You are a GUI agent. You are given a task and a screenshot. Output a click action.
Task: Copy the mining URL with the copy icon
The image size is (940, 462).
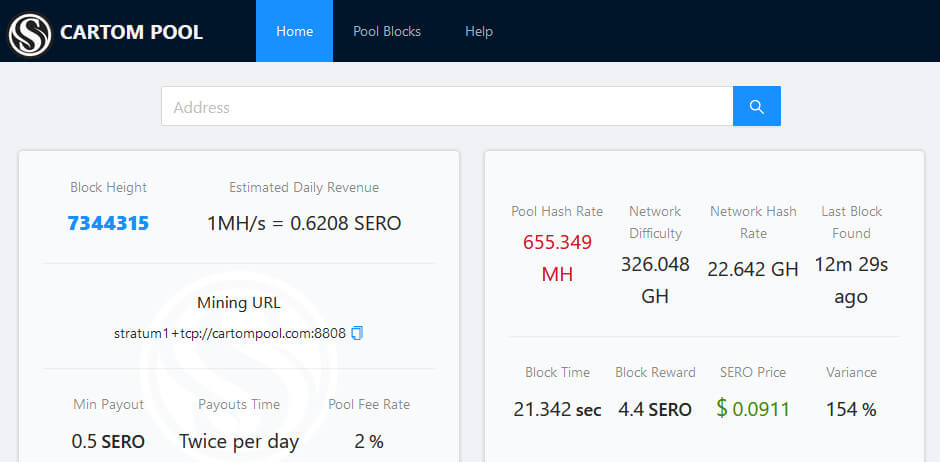point(357,333)
